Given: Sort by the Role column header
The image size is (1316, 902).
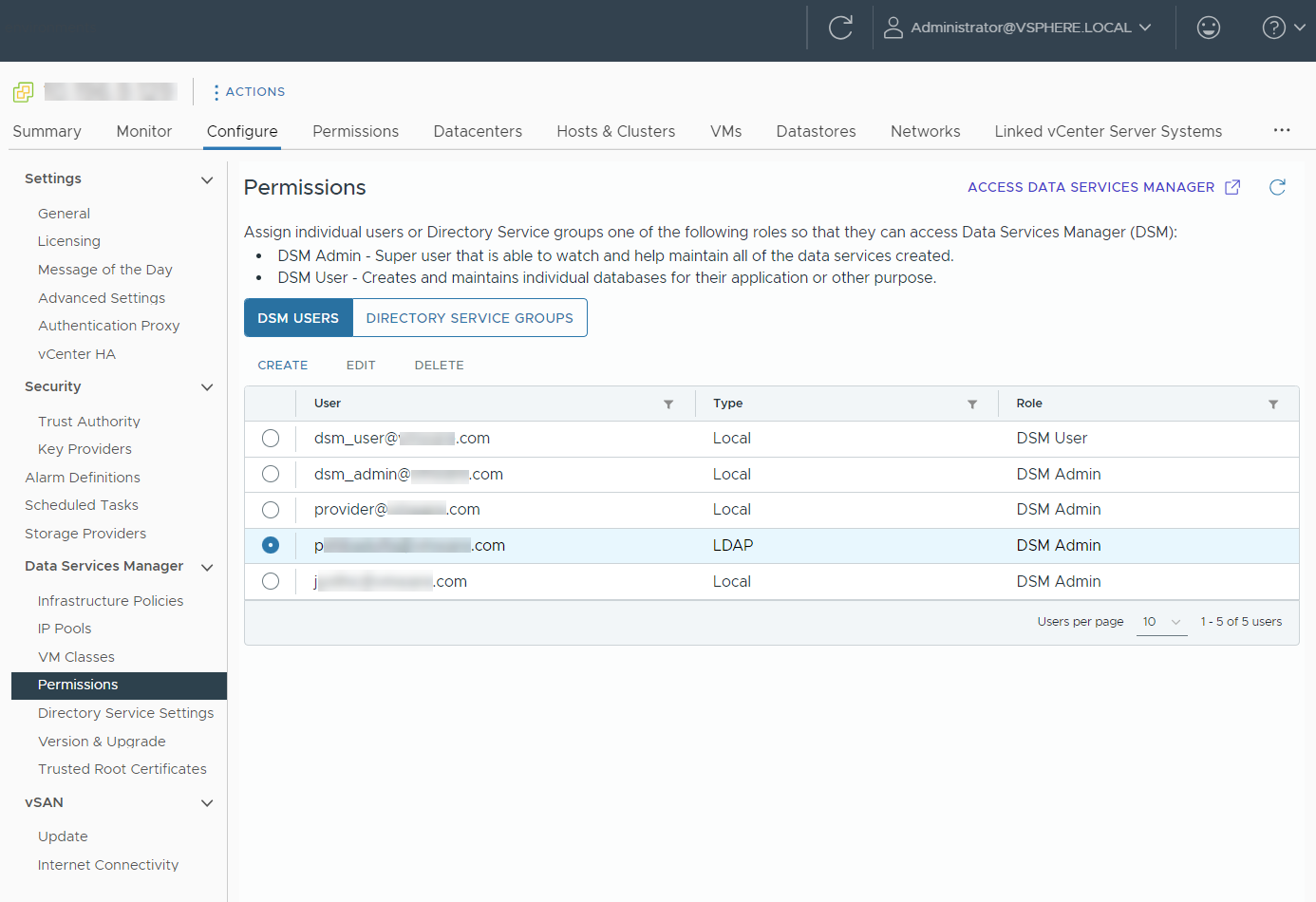Looking at the screenshot, I should click(1029, 404).
